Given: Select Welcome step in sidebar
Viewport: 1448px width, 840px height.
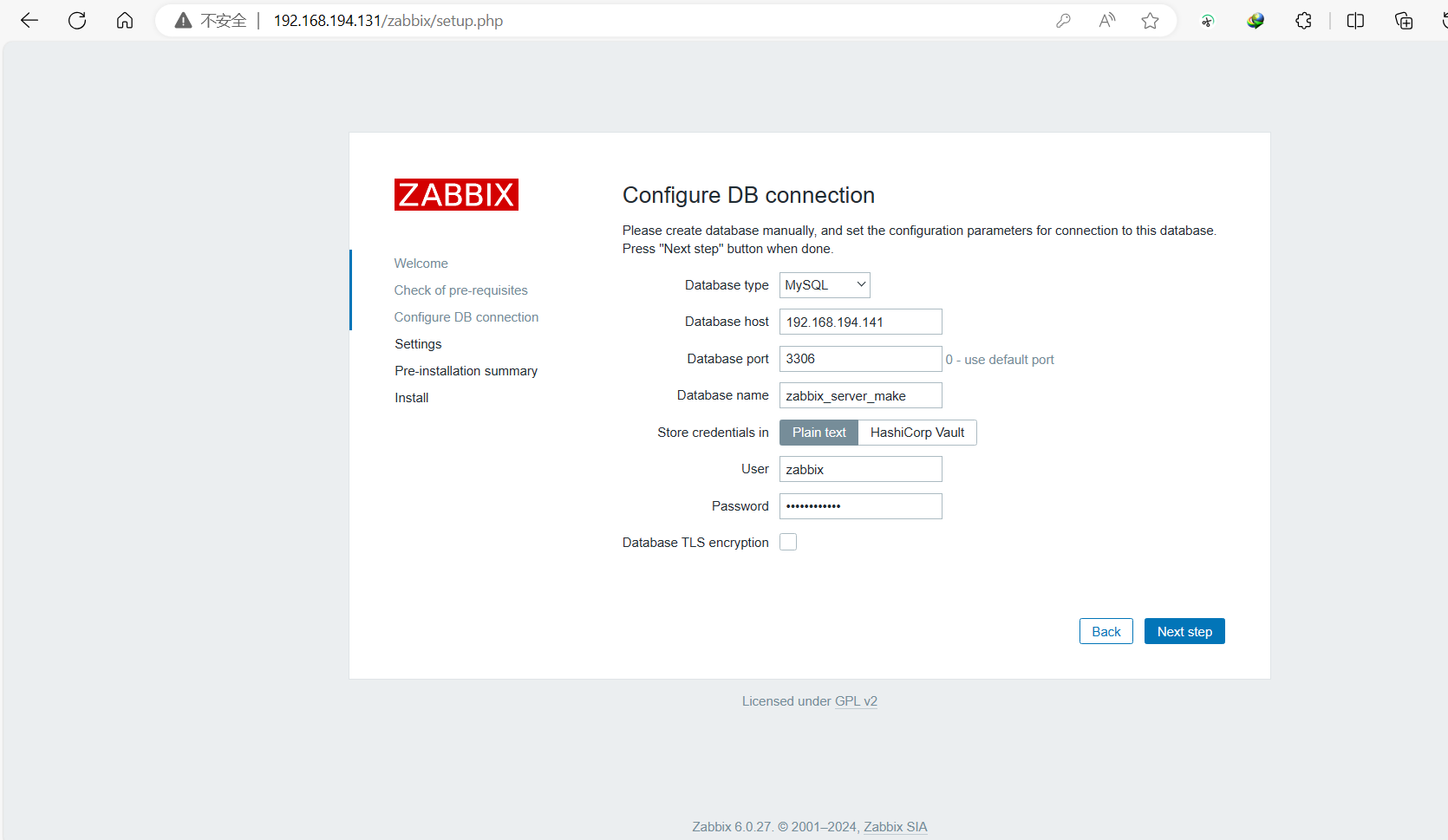Looking at the screenshot, I should [x=421, y=264].
